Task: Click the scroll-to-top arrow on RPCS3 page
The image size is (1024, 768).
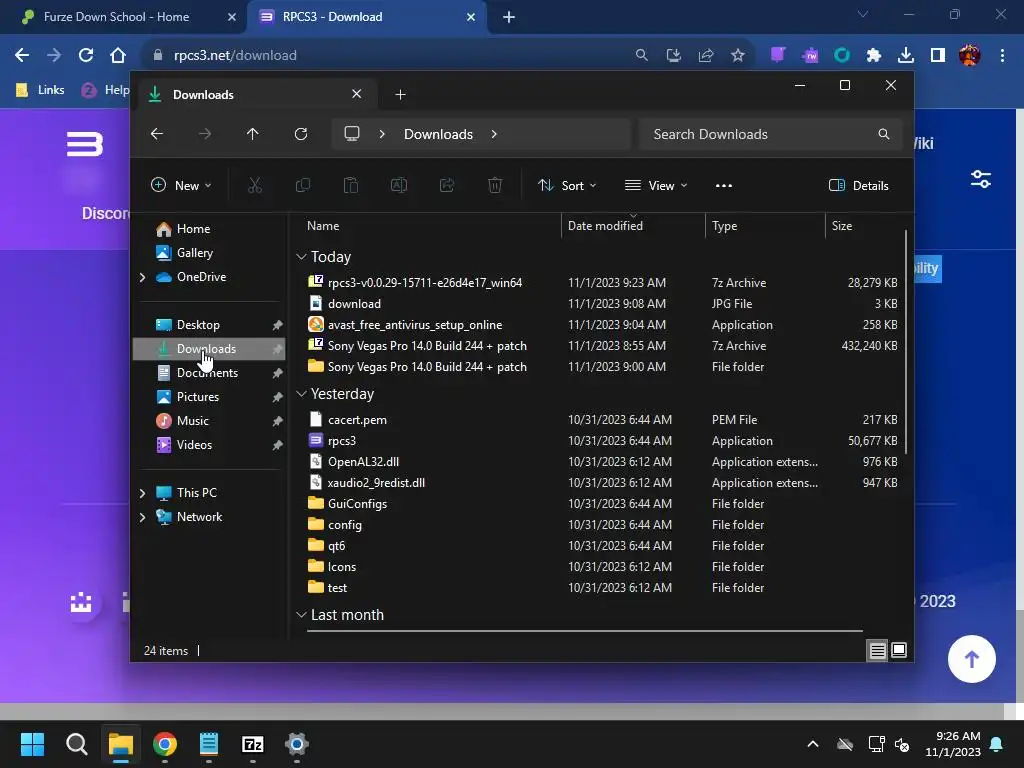Action: [972, 659]
